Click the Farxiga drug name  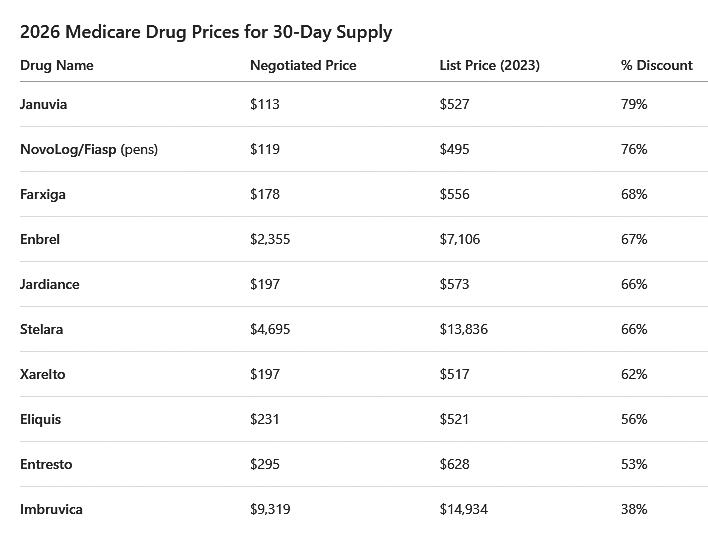(43, 194)
